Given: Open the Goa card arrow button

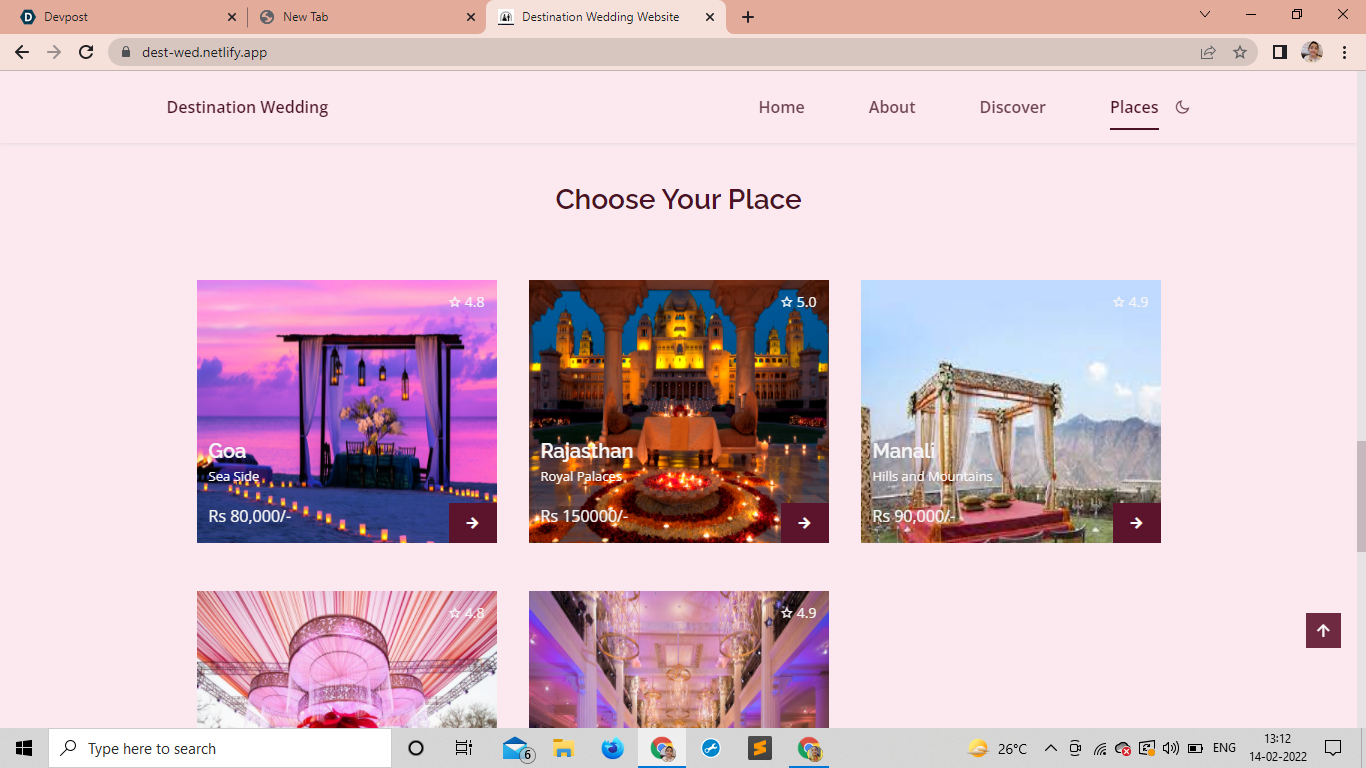Looking at the screenshot, I should coord(473,523).
